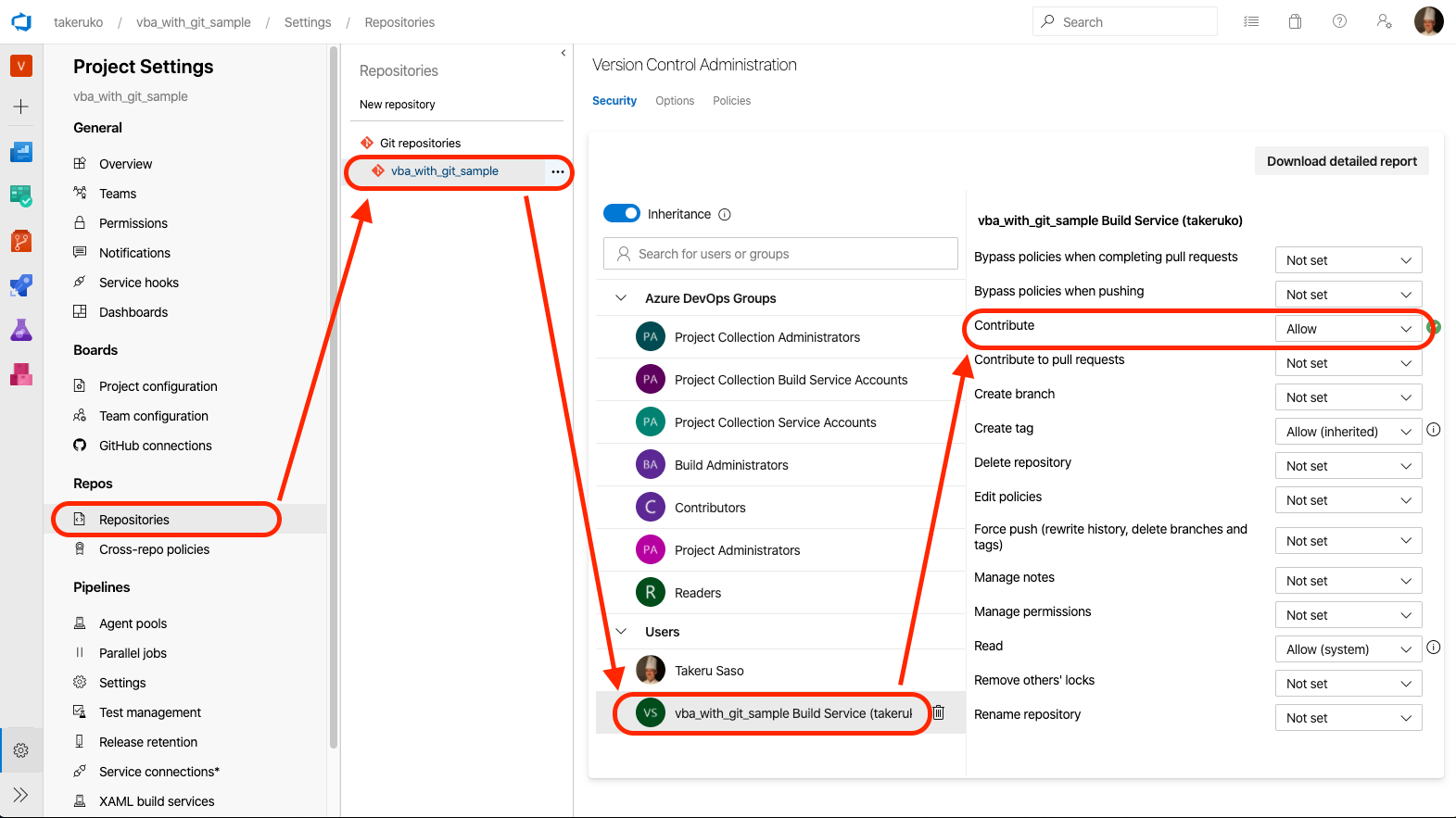Click the info icon beside Read permission
This screenshot has width=1456, height=818.
[1433, 647]
